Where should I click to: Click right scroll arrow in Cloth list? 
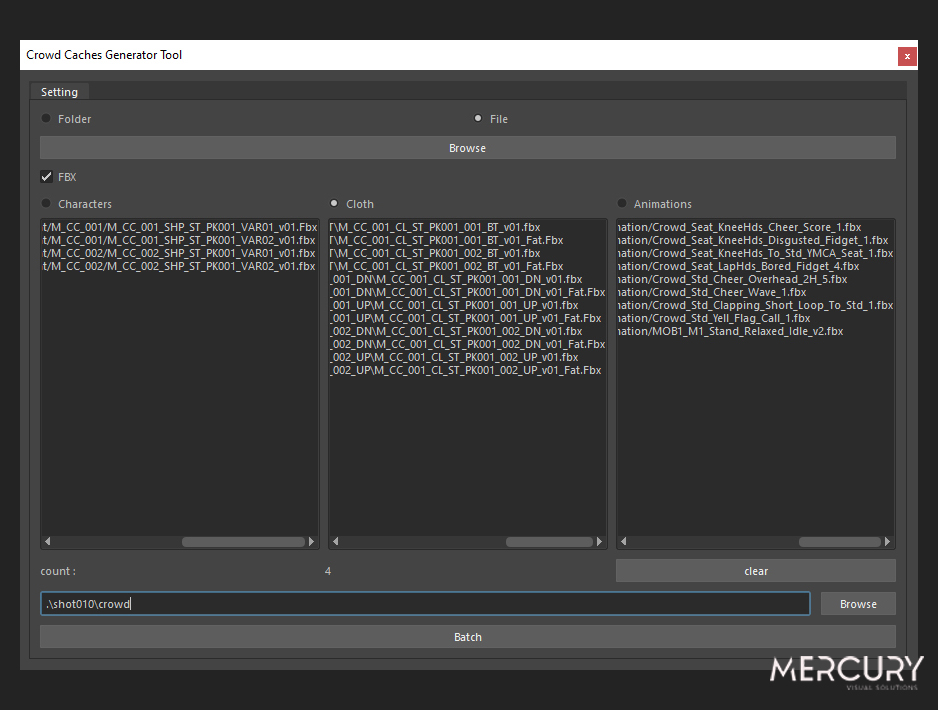pyautogui.click(x=600, y=542)
